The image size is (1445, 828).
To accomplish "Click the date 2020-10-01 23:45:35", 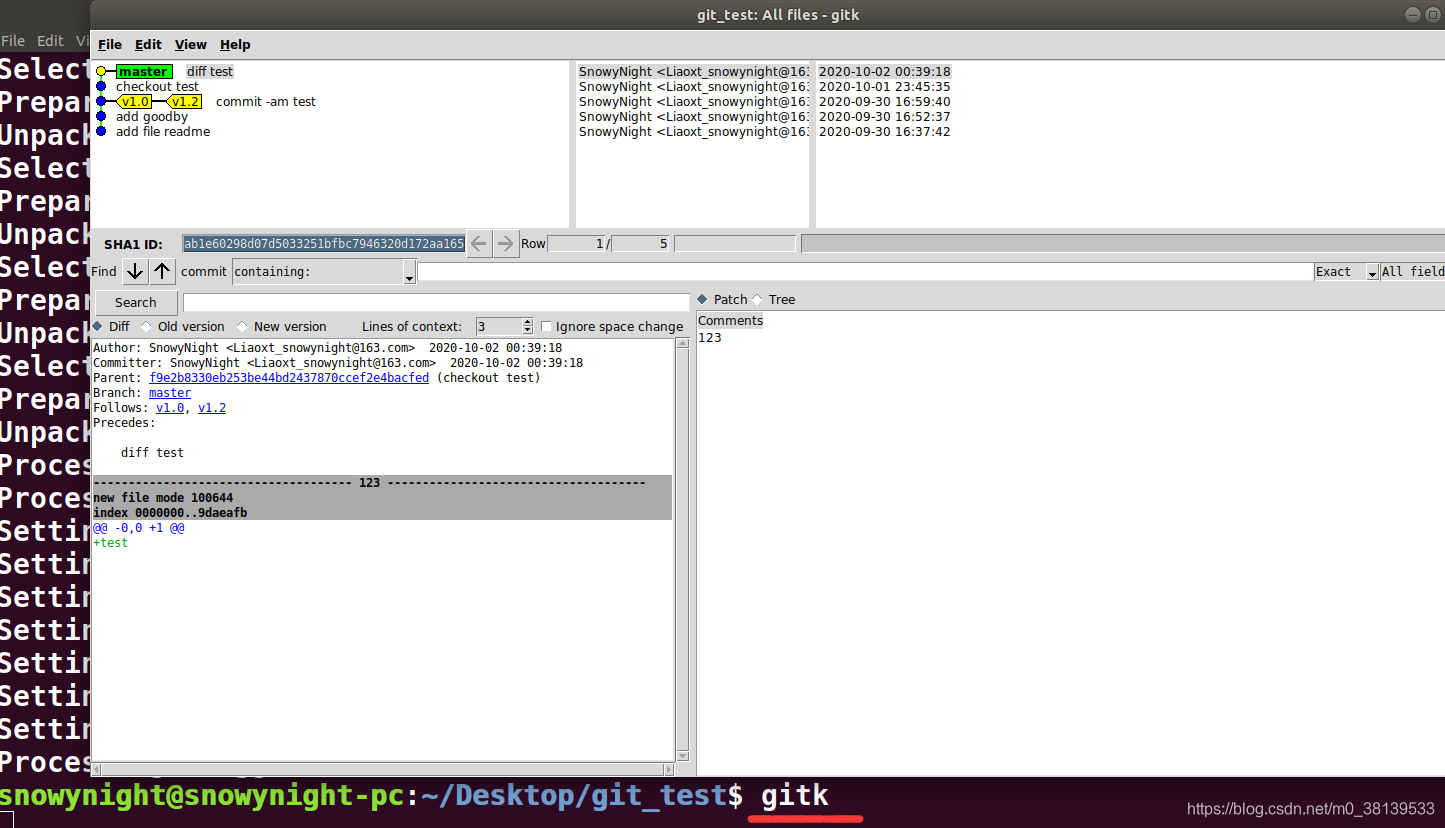I will tap(885, 87).
